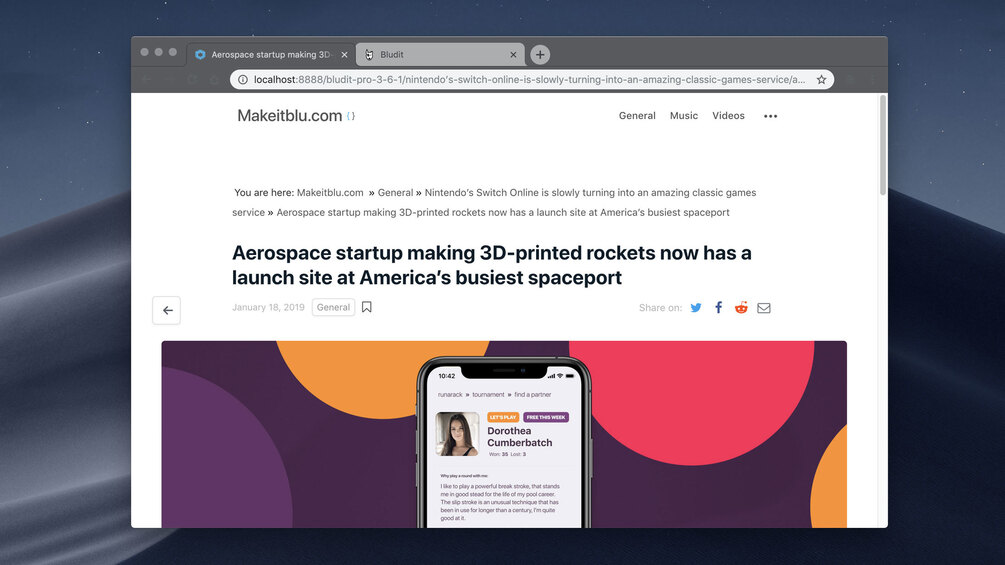The height and width of the screenshot is (565, 1005).
Task: Share the article on Twitter
Action: click(695, 307)
